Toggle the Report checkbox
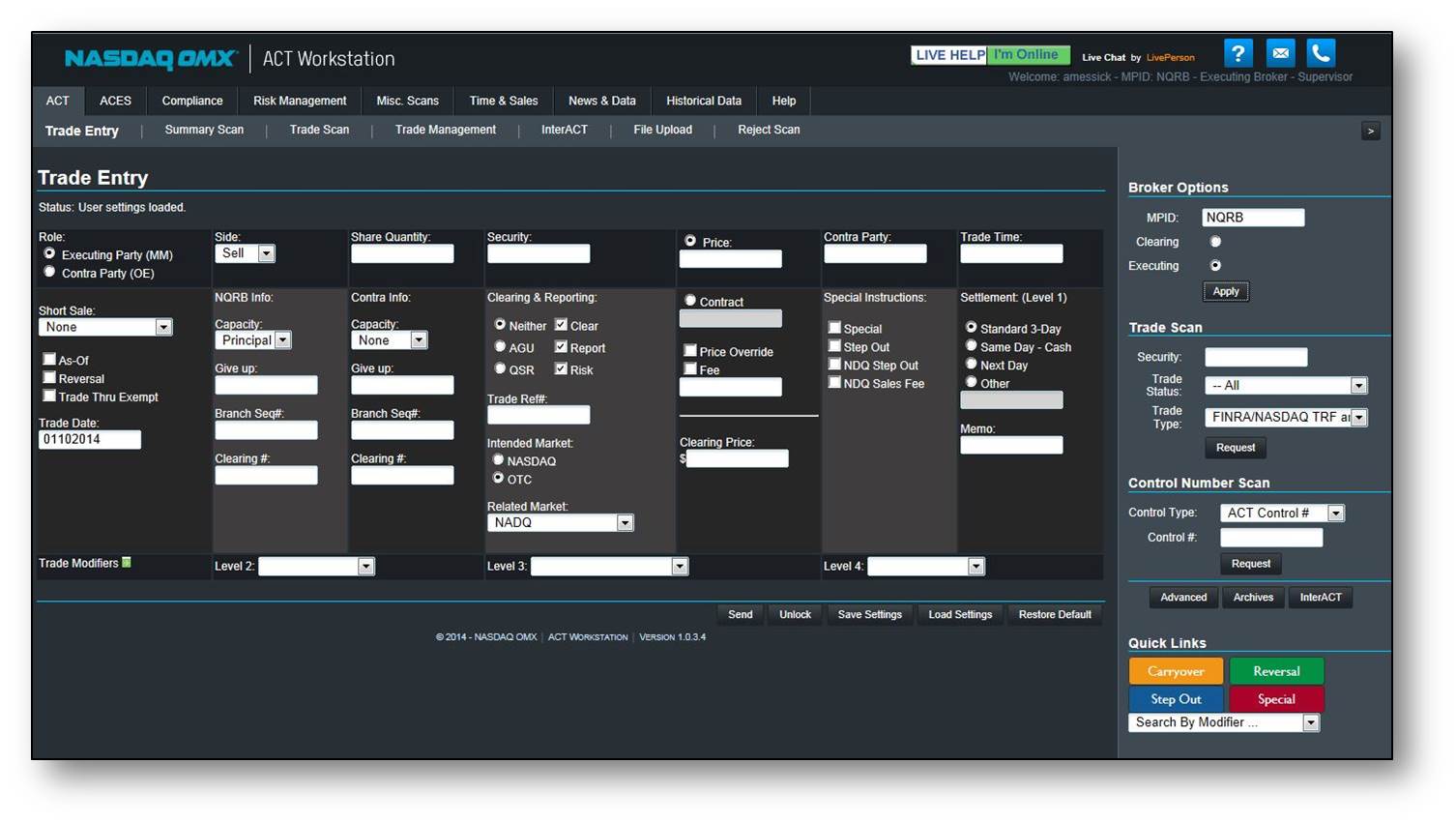1456x823 pixels. [561, 346]
